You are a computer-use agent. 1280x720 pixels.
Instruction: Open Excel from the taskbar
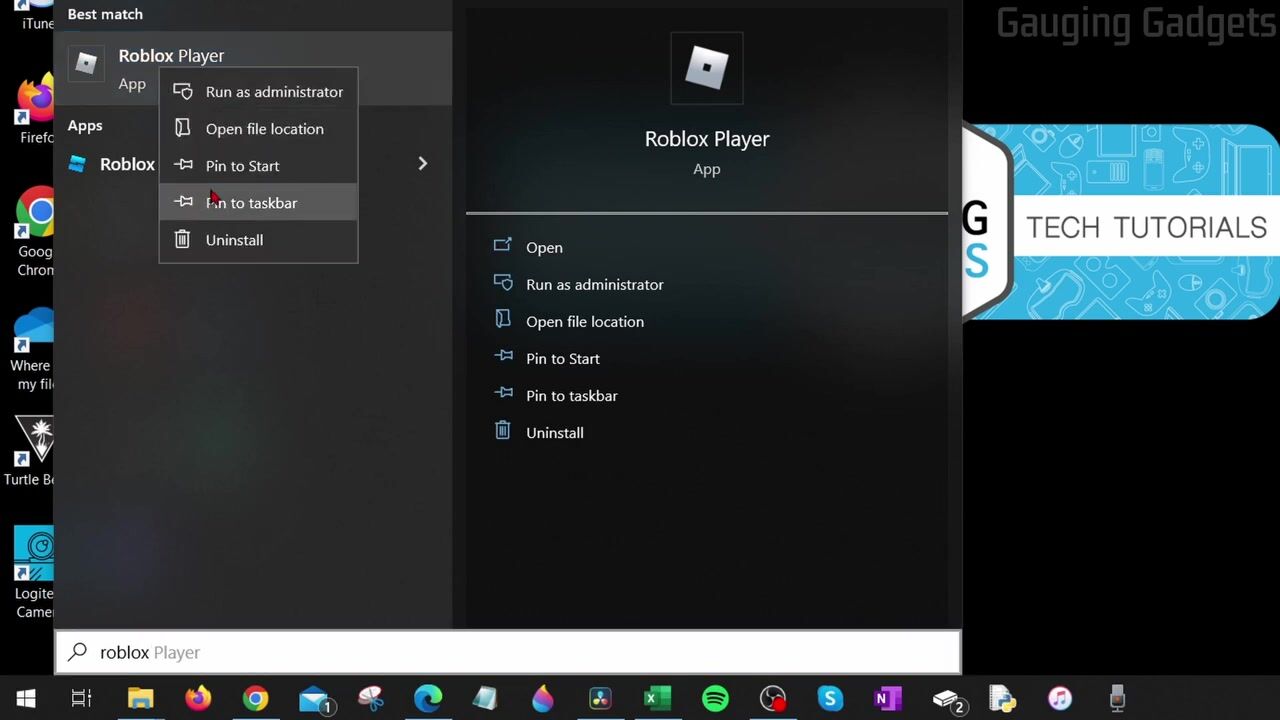[657, 698]
